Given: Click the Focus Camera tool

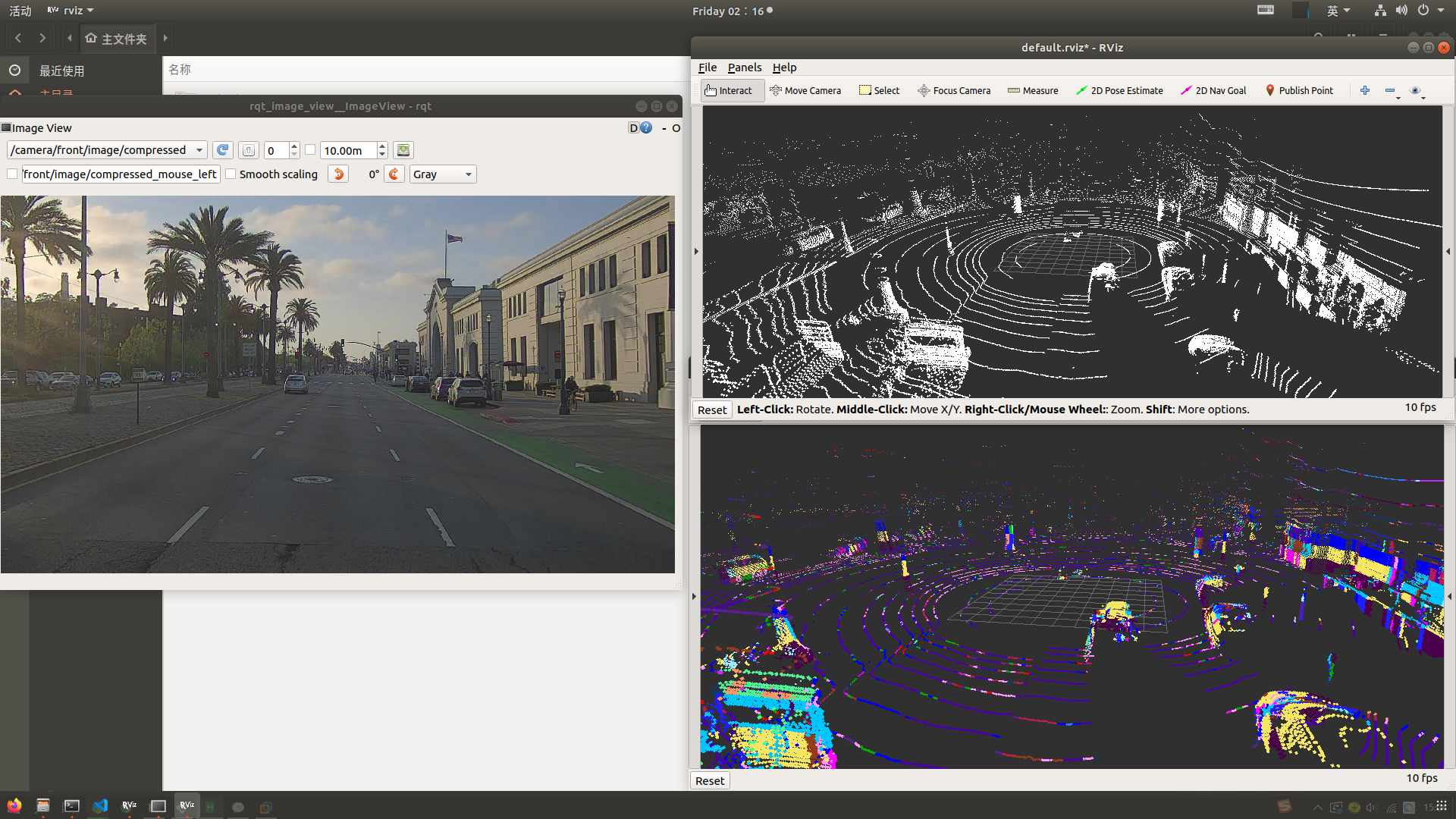Looking at the screenshot, I should pos(954,90).
